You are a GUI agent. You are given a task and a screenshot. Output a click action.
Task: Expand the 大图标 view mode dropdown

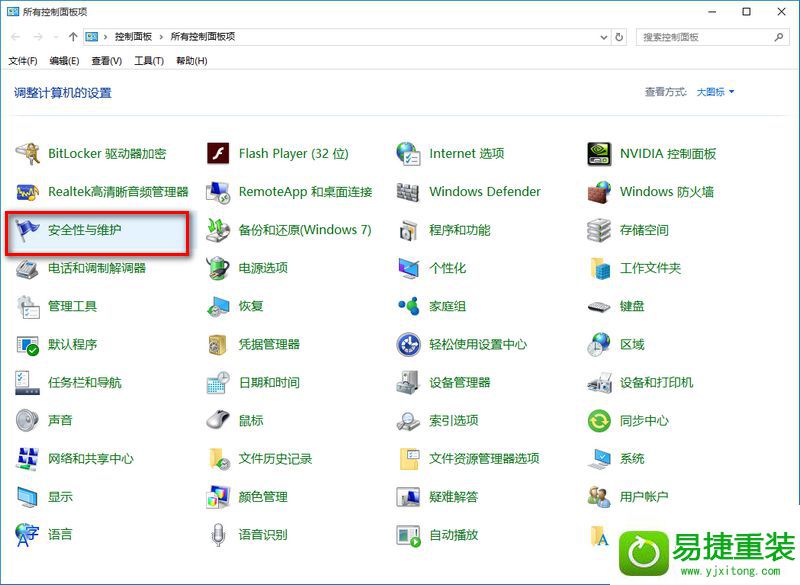tap(715, 92)
